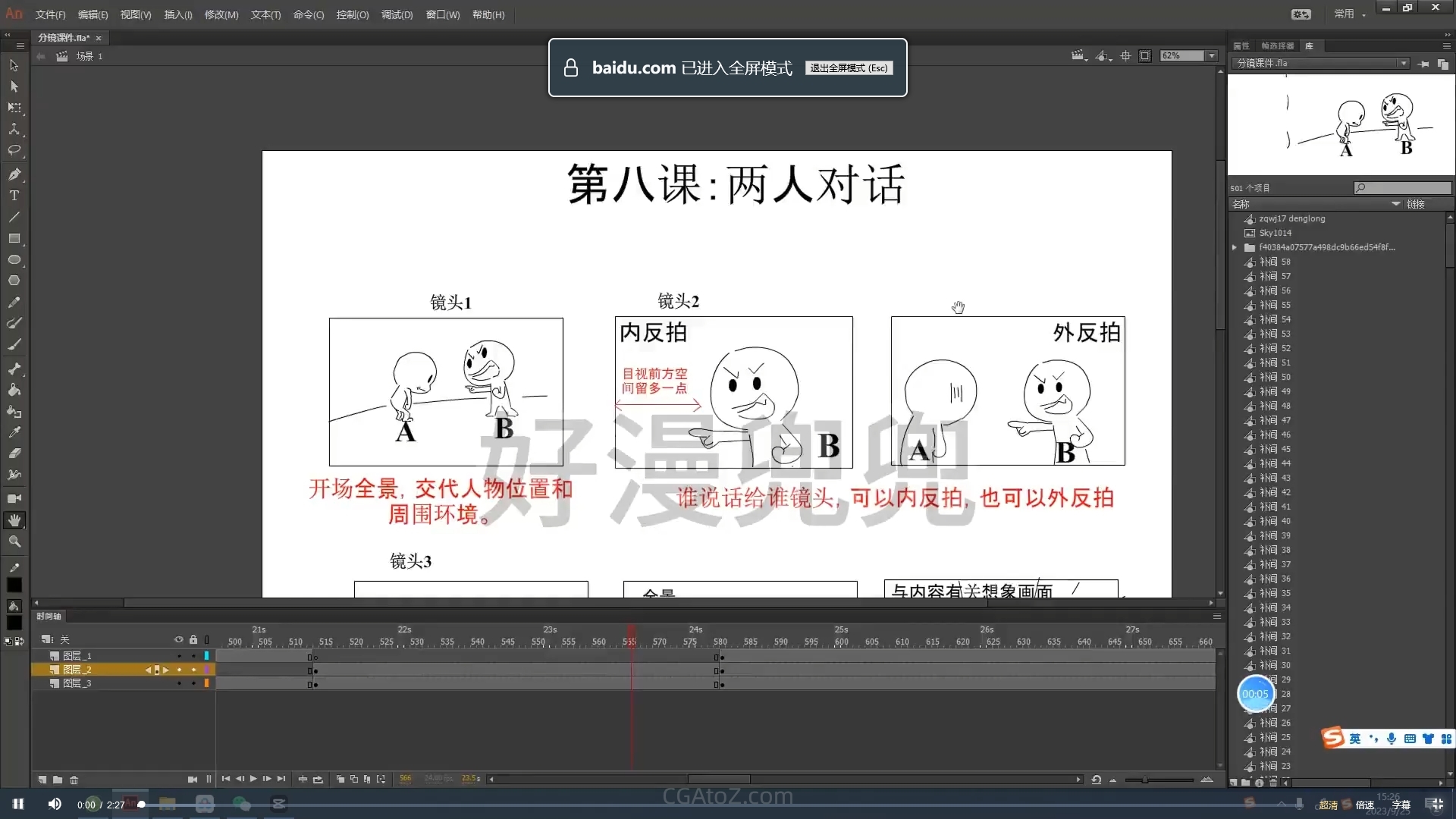
Task: Select the Pen tool
Action: [x=14, y=174]
